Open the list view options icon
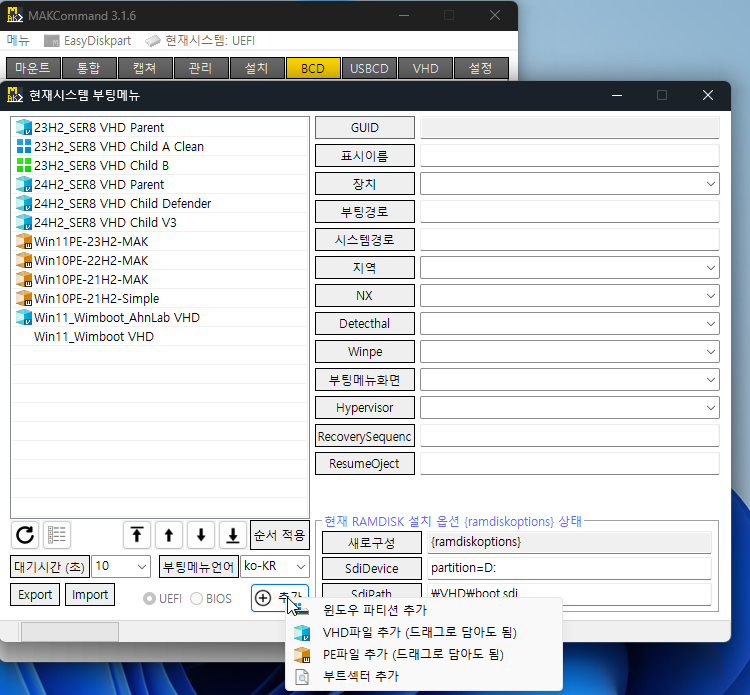 tap(57, 535)
